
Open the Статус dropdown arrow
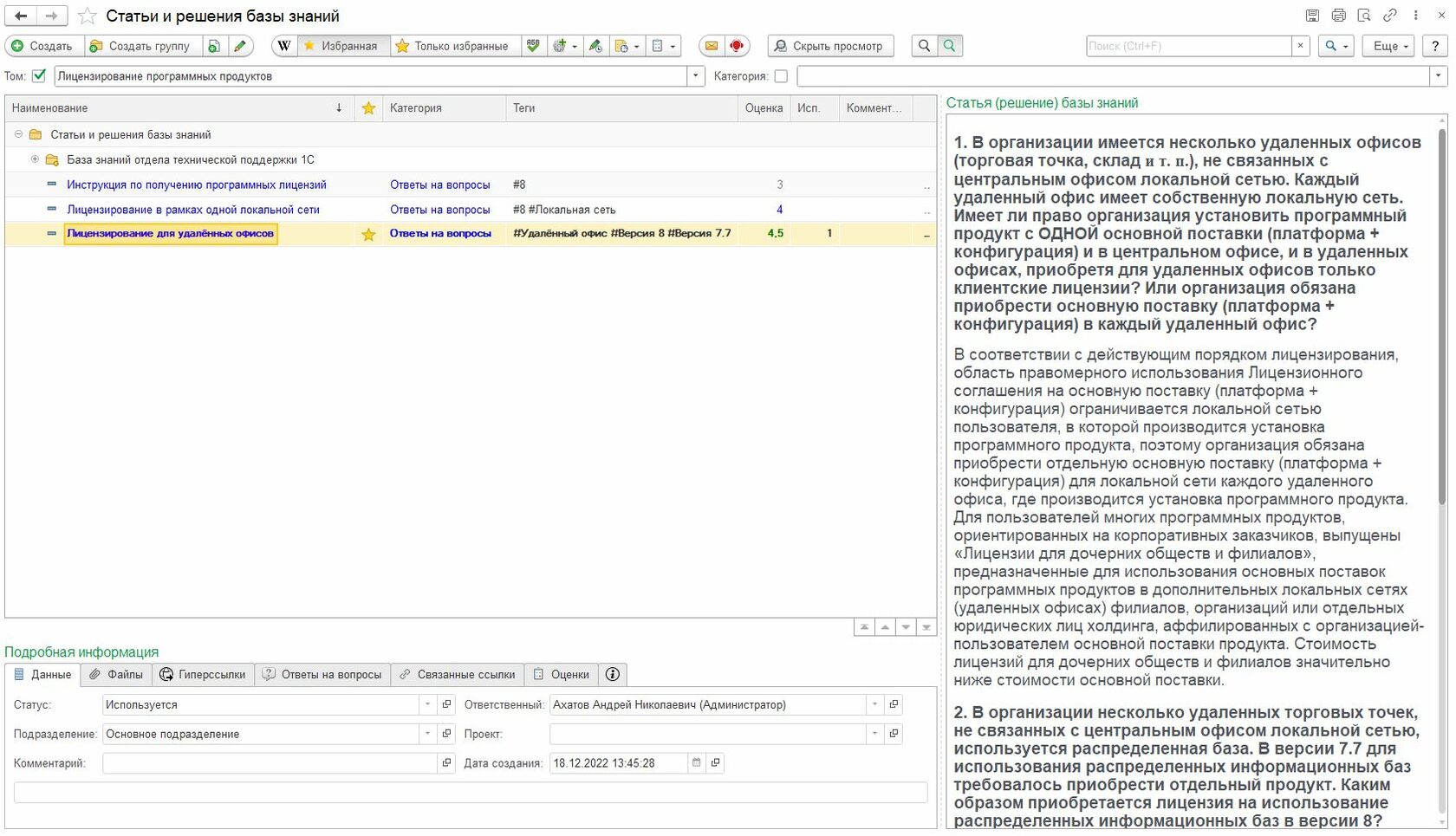[427, 705]
